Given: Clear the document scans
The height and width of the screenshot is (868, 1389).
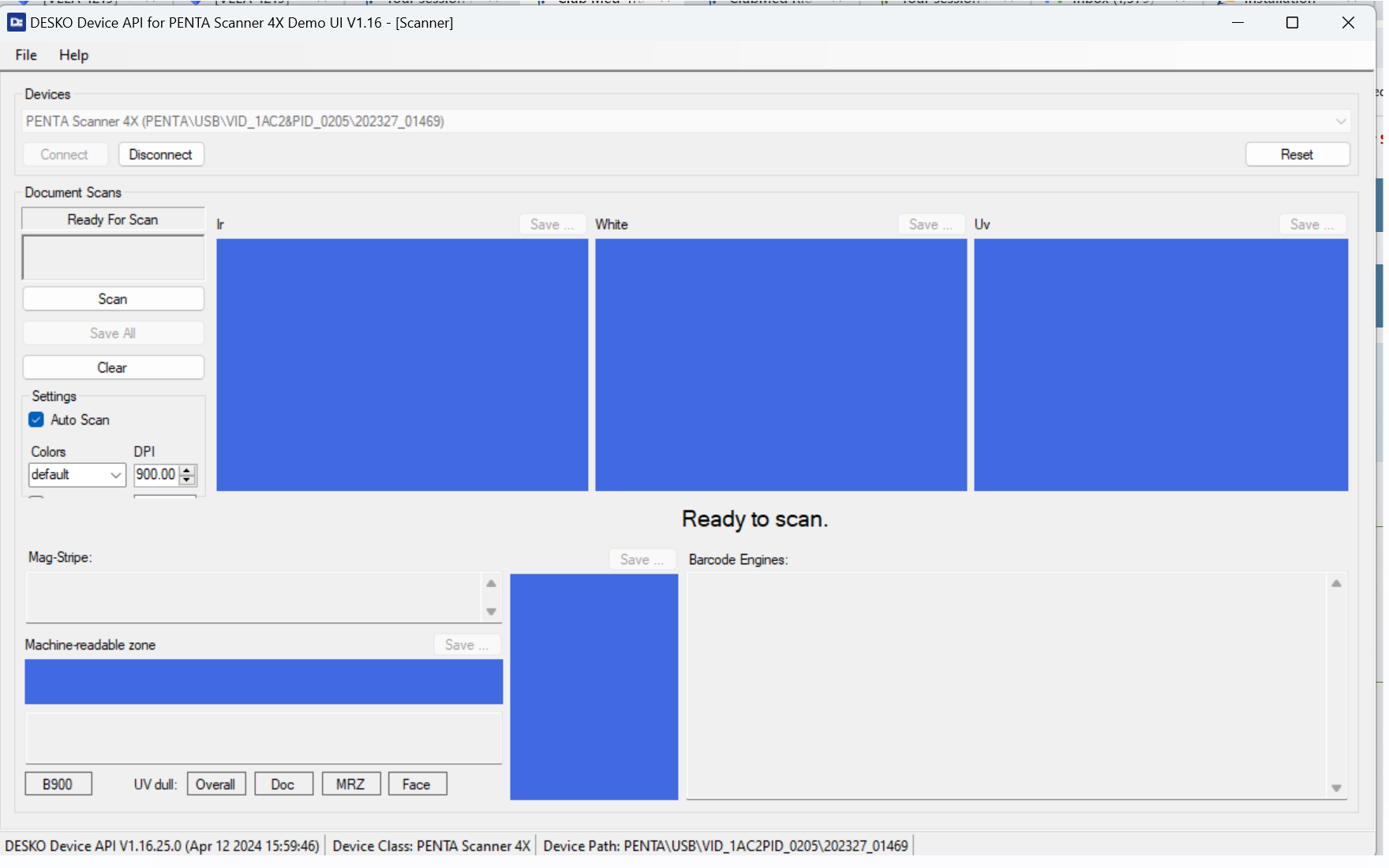Looking at the screenshot, I should [113, 368].
